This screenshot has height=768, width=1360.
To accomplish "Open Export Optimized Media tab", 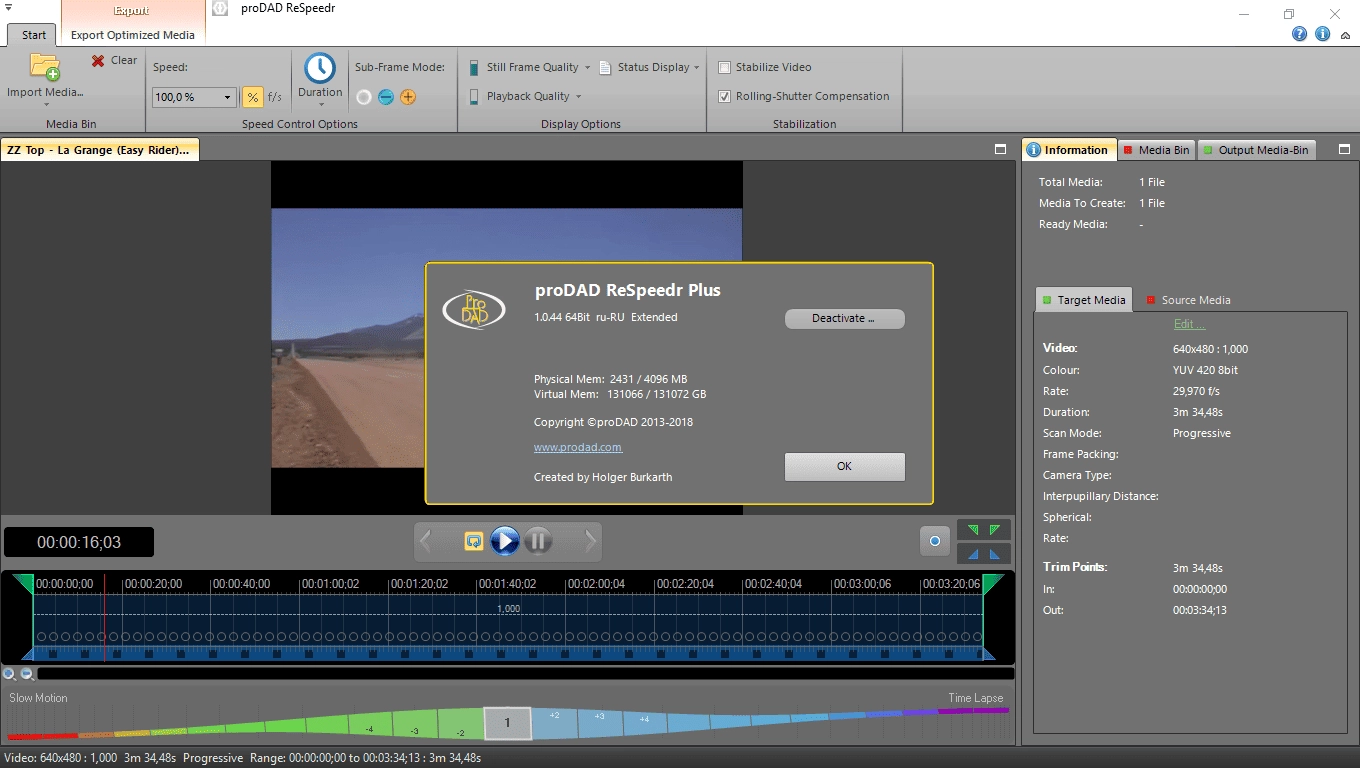I will point(133,34).
